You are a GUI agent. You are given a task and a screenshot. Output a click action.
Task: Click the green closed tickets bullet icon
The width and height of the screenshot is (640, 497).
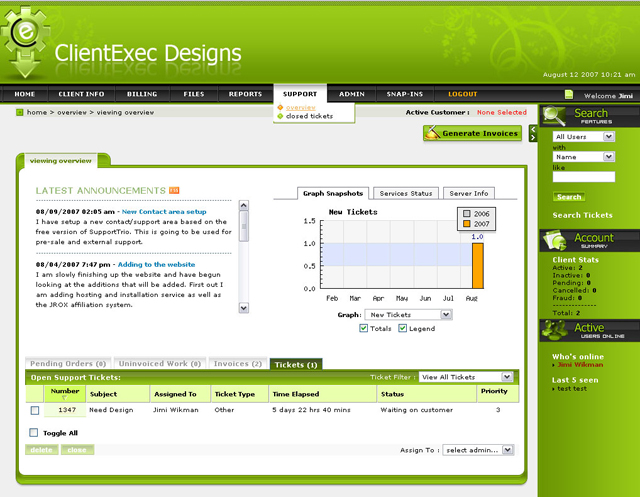pyautogui.click(x=280, y=116)
